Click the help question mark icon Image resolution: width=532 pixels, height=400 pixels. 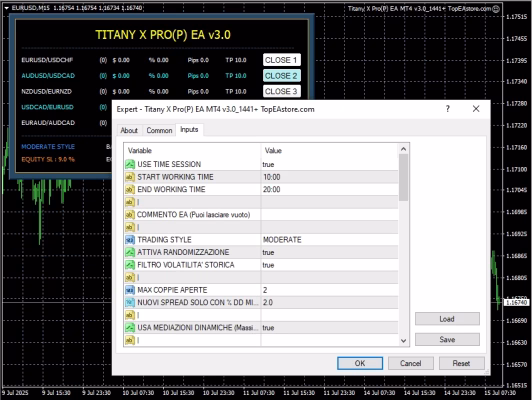click(448, 109)
